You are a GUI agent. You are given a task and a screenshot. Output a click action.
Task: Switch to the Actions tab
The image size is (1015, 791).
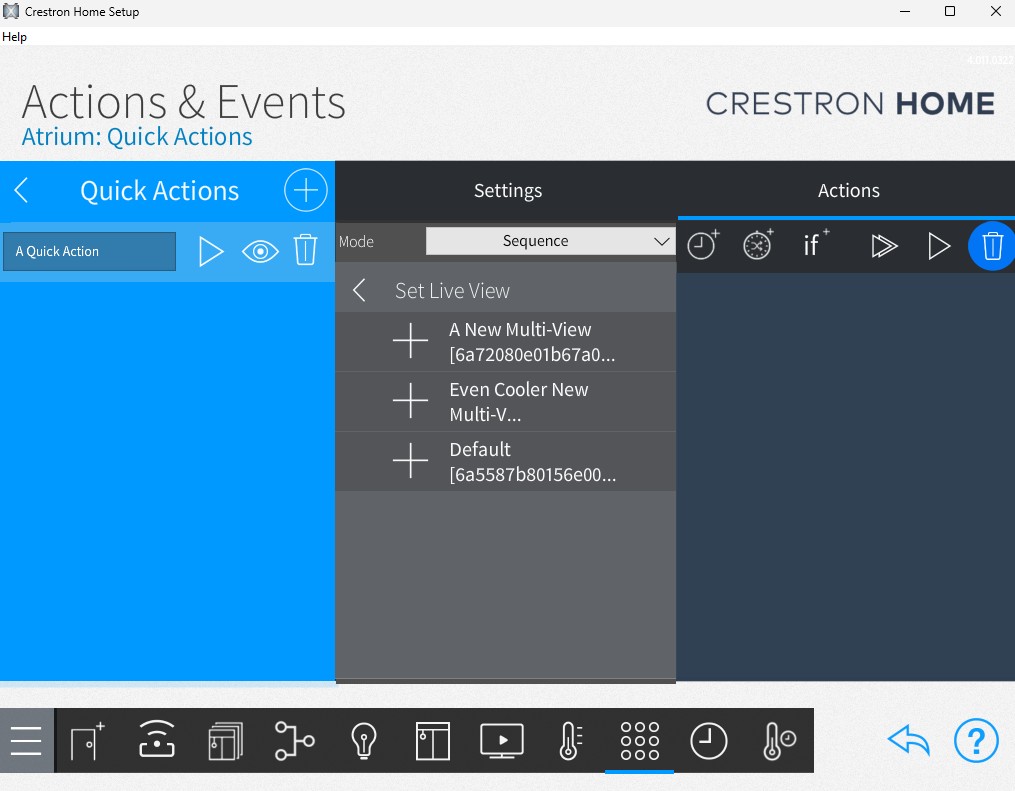[x=848, y=190]
